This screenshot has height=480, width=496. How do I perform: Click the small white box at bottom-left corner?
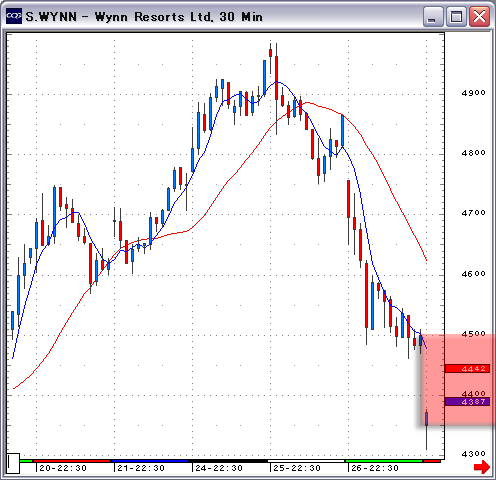[13, 463]
